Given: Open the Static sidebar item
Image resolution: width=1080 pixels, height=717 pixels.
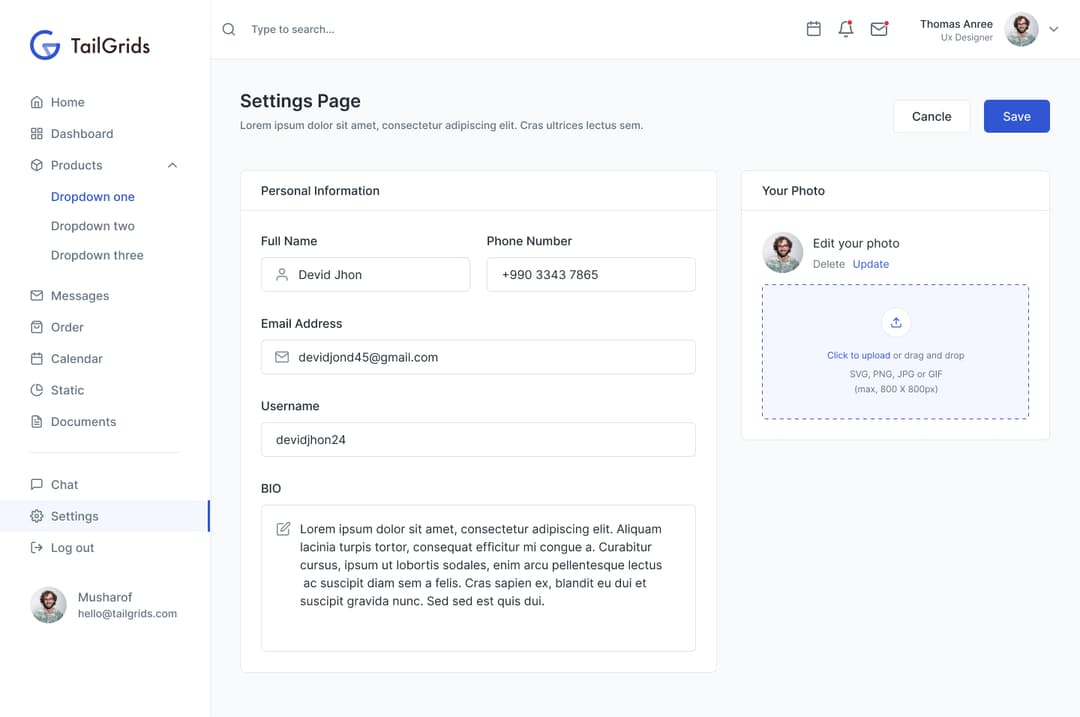Looking at the screenshot, I should pyautogui.click(x=67, y=390).
